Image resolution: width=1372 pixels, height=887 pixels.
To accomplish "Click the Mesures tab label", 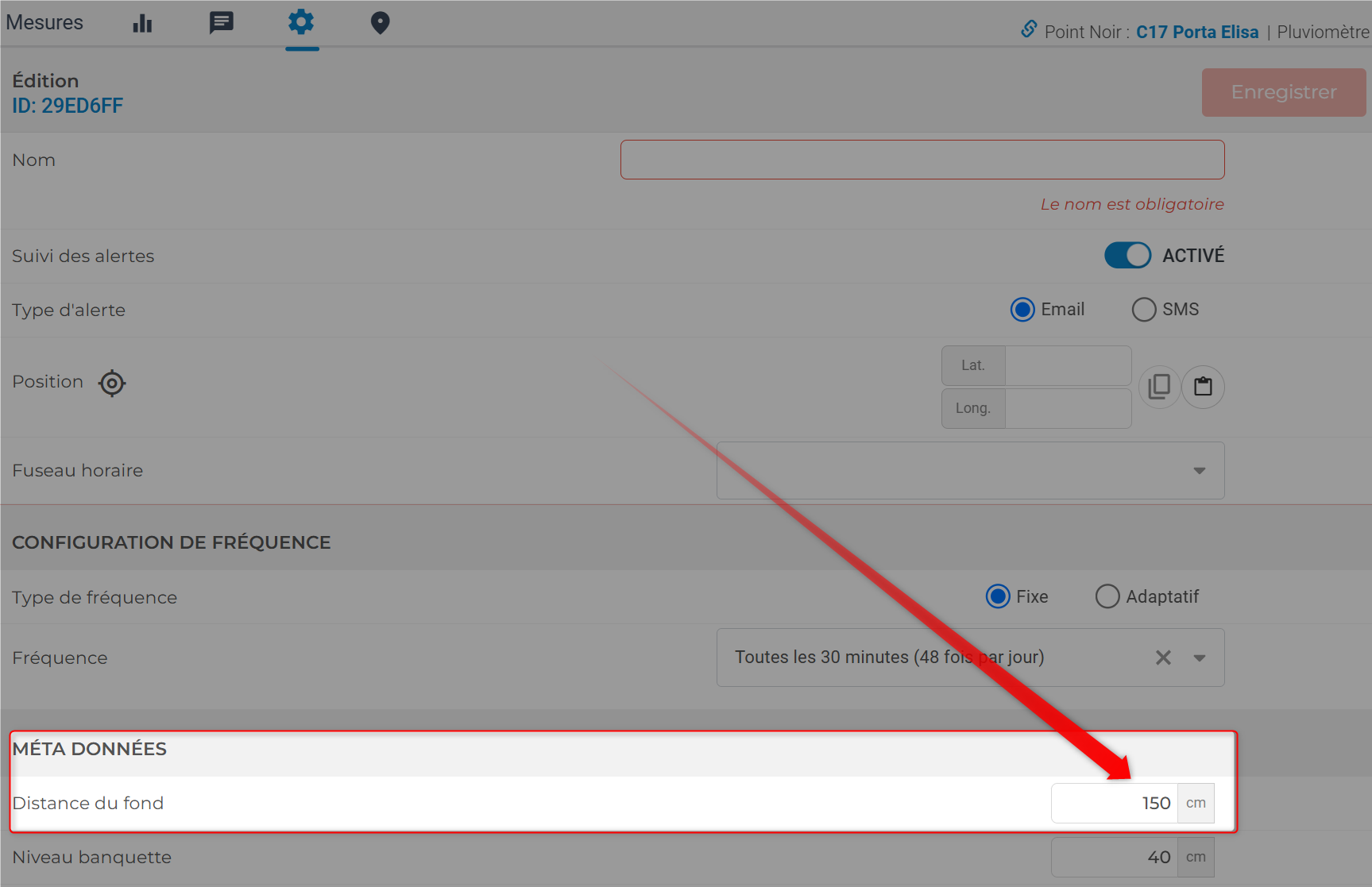I will click(x=44, y=22).
